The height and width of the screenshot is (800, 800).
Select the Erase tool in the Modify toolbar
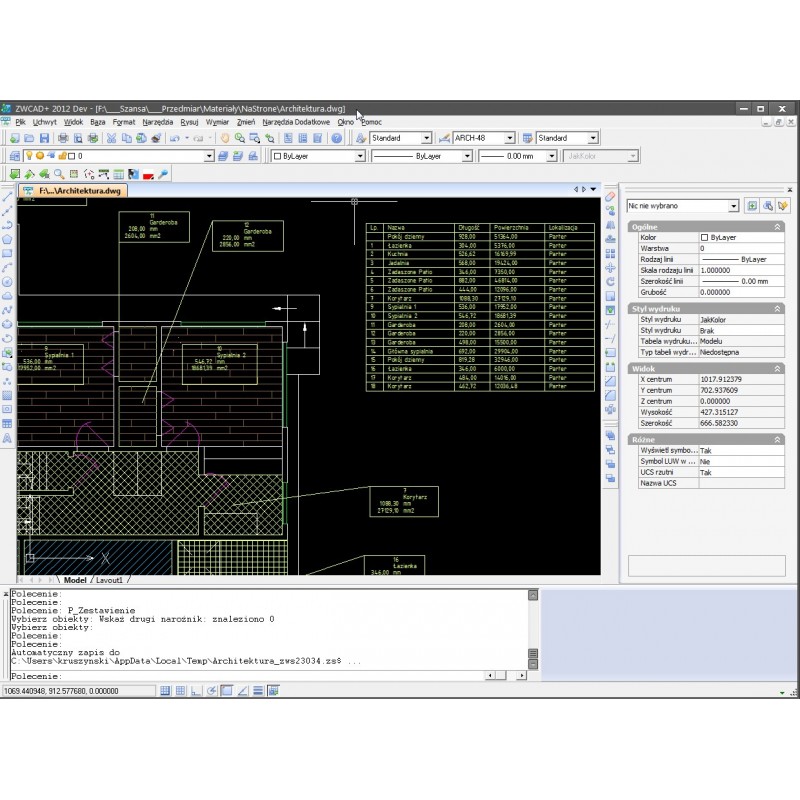610,196
